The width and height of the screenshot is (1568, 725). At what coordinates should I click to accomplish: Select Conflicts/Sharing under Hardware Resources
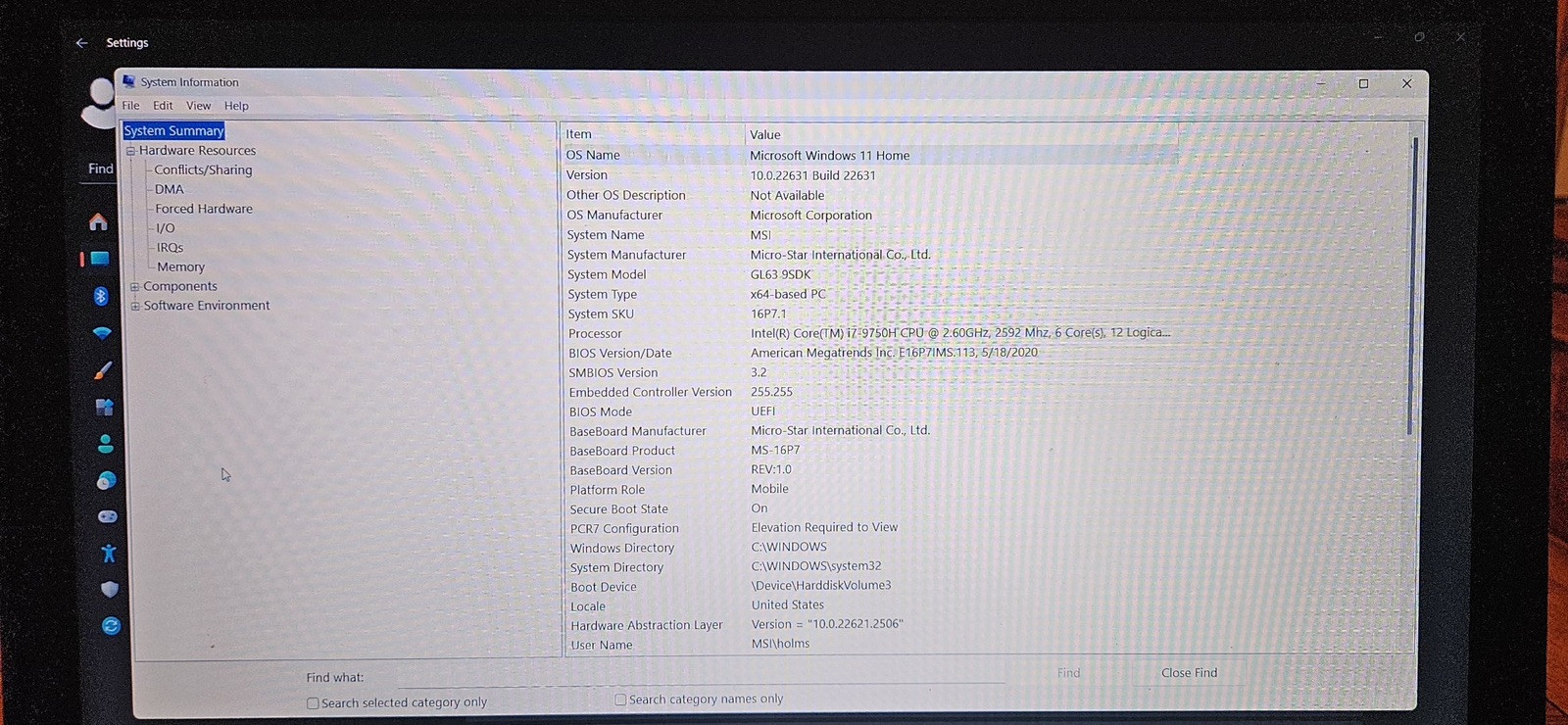pos(203,169)
